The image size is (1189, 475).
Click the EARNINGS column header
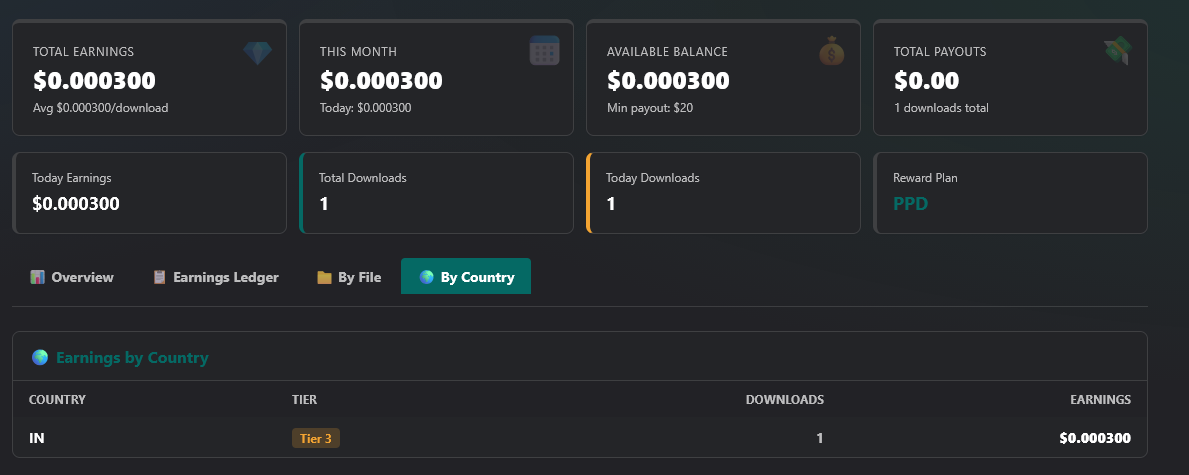tap(1100, 399)
